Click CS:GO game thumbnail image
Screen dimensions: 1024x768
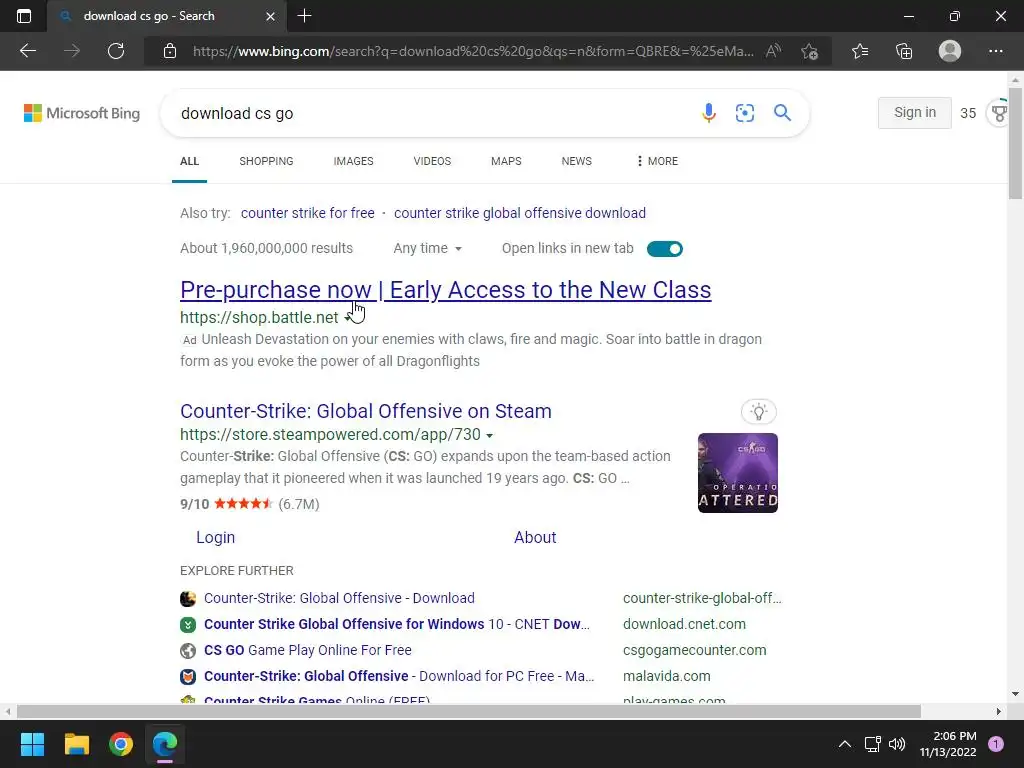pyautogui.click(x=737, y=473)
